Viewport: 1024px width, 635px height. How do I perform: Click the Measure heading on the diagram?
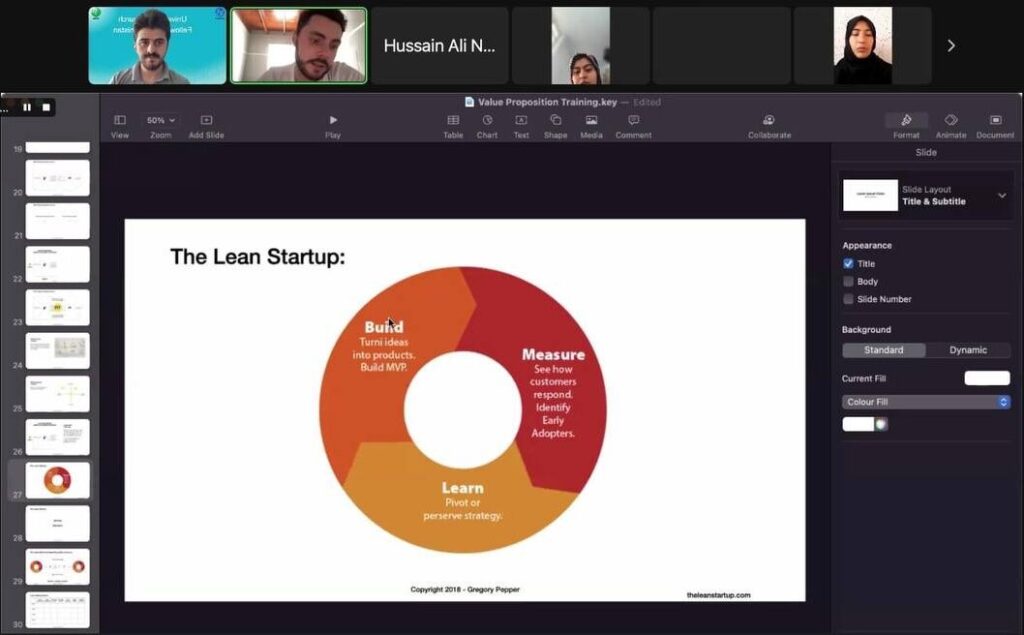tap(553, 355)
